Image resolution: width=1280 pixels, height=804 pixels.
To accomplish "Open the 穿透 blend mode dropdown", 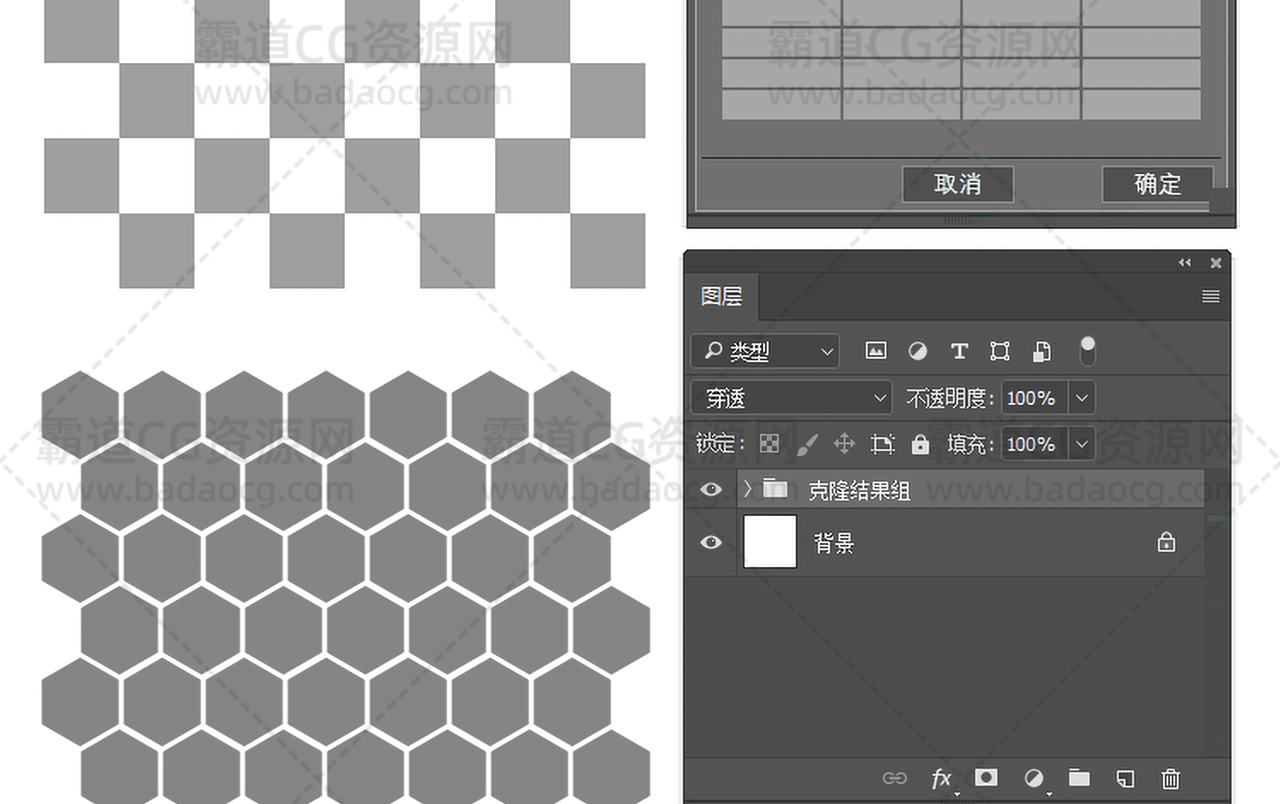I will [x=791, y=398].
